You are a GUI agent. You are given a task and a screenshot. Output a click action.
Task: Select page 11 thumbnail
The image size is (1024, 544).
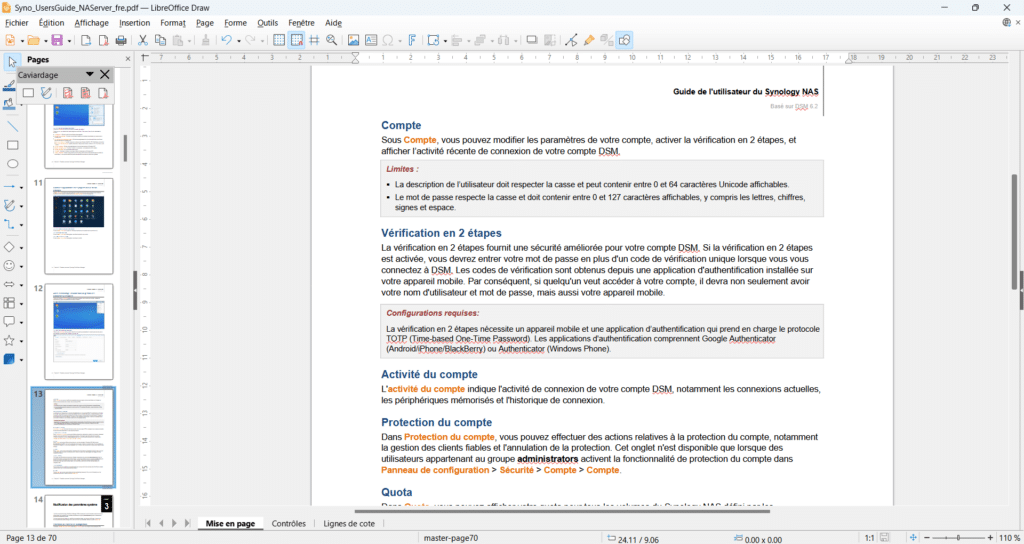coord(79,226)
